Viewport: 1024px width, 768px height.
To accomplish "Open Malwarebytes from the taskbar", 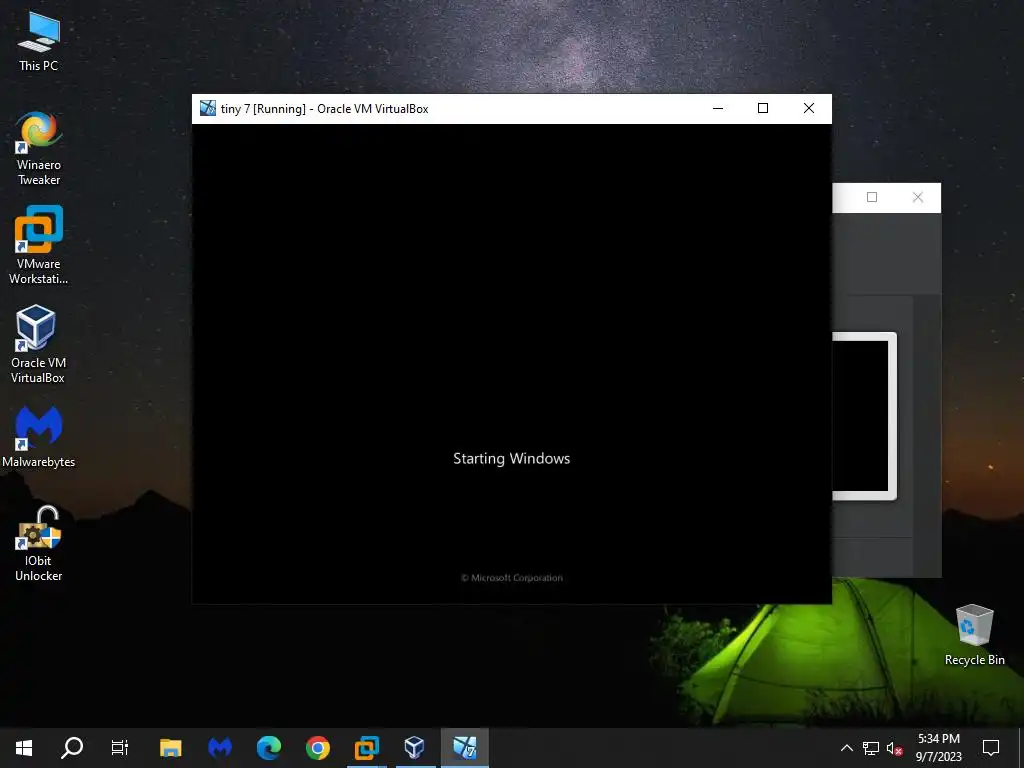I will coord(220,748).
